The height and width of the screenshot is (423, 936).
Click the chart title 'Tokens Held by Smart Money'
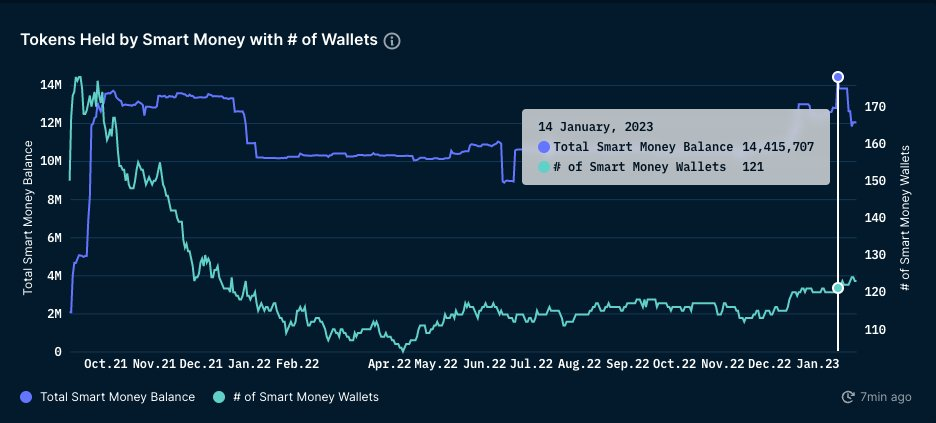[x=133, y=40]
